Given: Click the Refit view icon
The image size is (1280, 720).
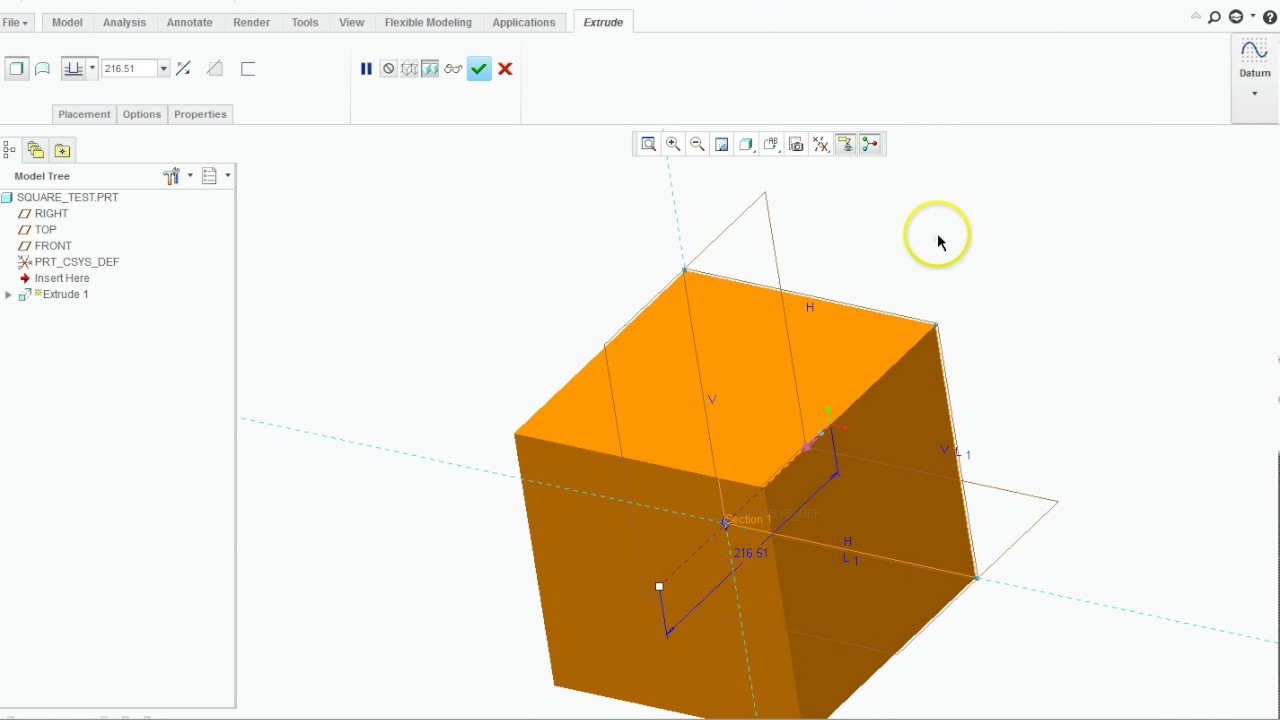Looking at the screenshot, I should (649, 144).
